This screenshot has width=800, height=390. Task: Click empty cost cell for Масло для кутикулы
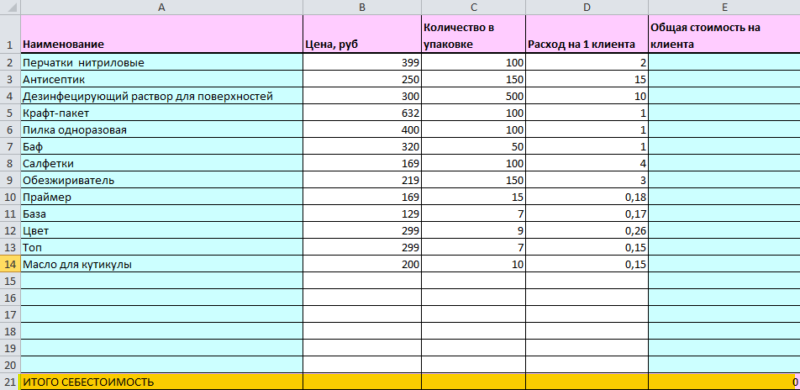(x=724, y=264)
